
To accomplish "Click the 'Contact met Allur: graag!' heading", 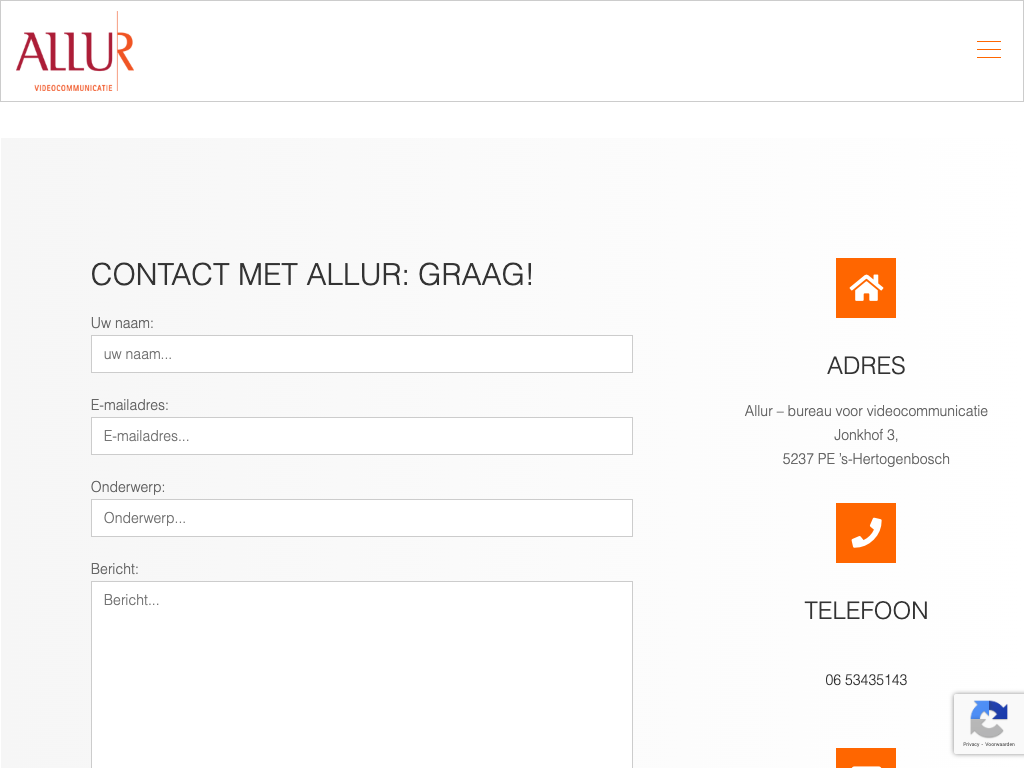I will coord(312,274).
